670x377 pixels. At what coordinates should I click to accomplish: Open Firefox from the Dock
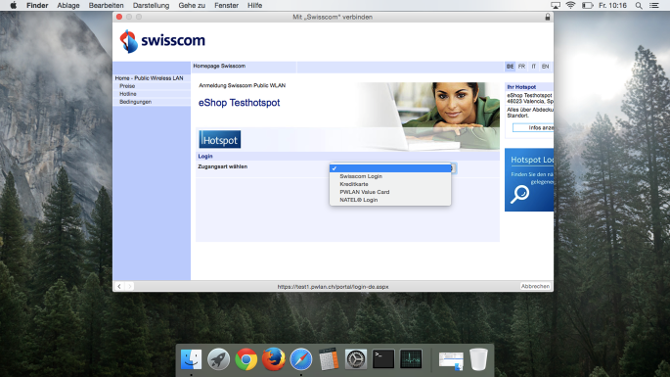[x=273, y=359]
